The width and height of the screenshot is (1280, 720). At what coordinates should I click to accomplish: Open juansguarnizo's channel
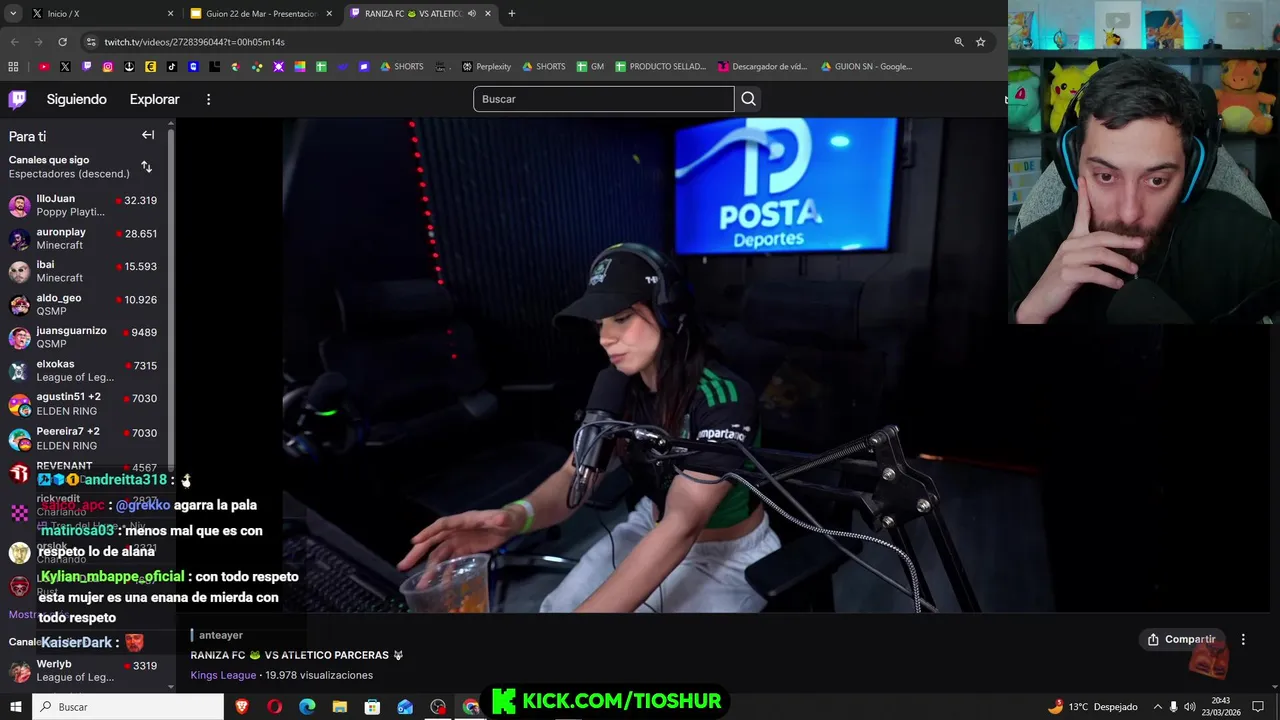[84, 337]
